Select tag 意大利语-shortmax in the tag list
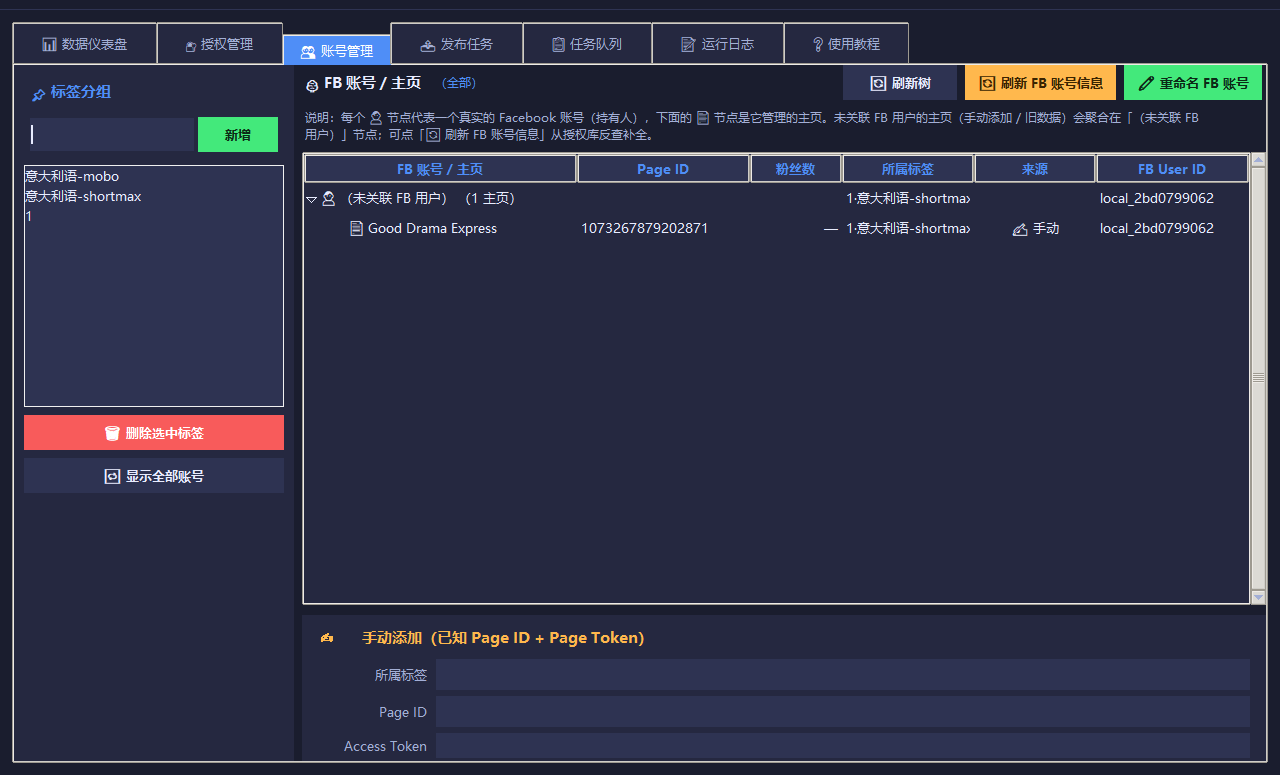This screenshot has height=775, width=1280. pyautogui.click(x=154, y=196)
